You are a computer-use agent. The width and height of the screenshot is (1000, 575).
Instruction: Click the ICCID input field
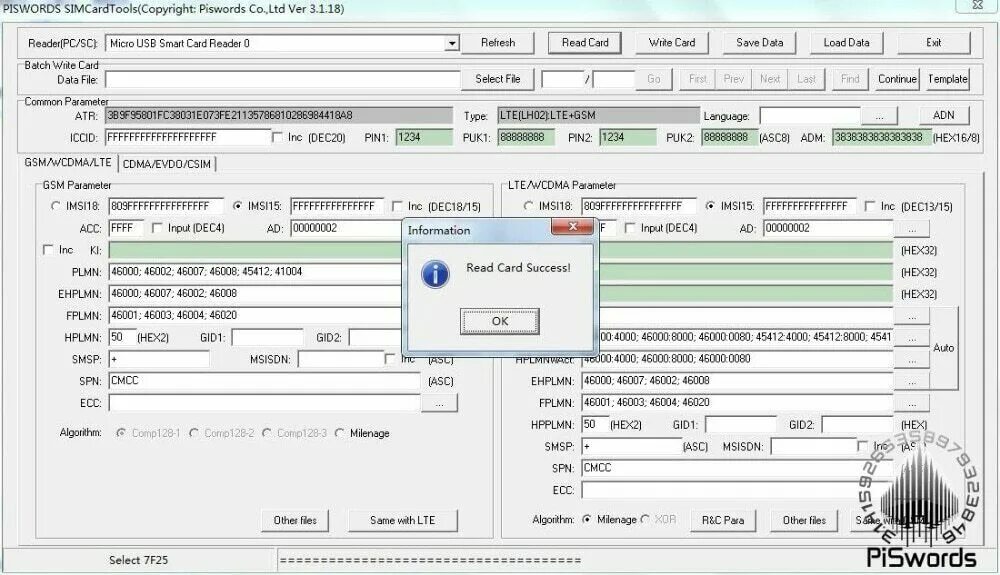pos(188,137)
